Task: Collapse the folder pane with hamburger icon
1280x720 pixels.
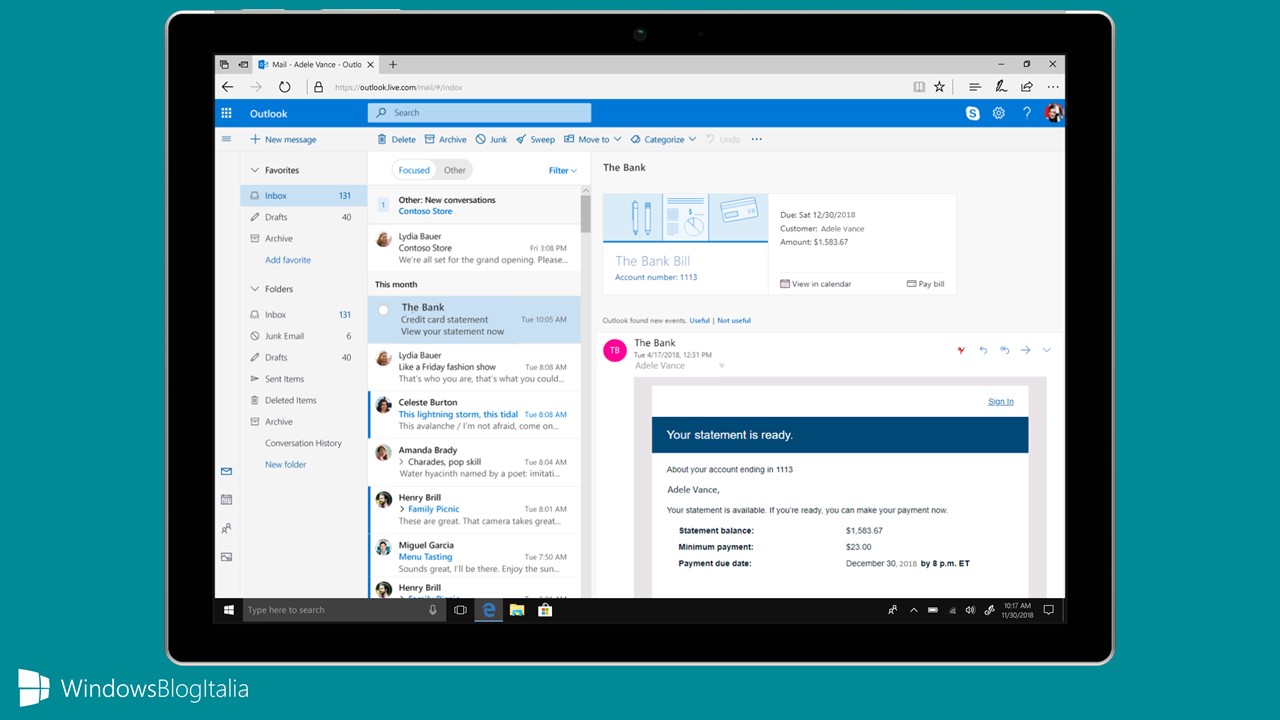Action: 227,139
